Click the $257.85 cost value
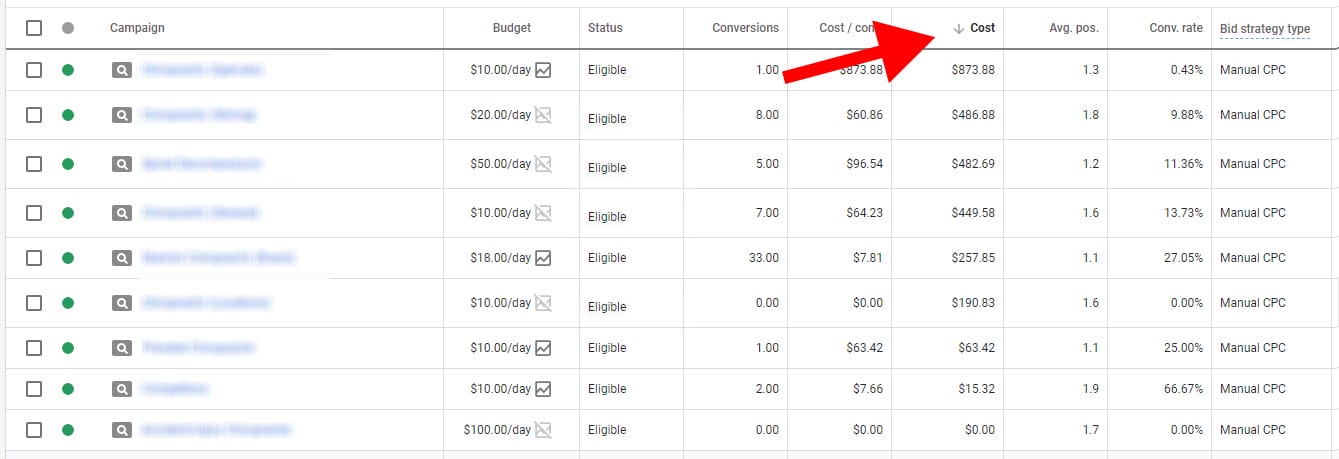This screenshot has width=1339, height=459. 973,258
